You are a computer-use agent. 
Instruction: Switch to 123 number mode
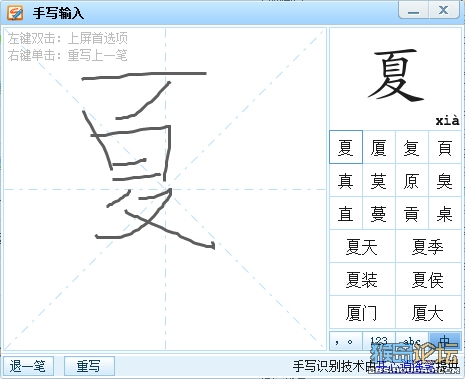pyautogui.click(x=379, y=341)
